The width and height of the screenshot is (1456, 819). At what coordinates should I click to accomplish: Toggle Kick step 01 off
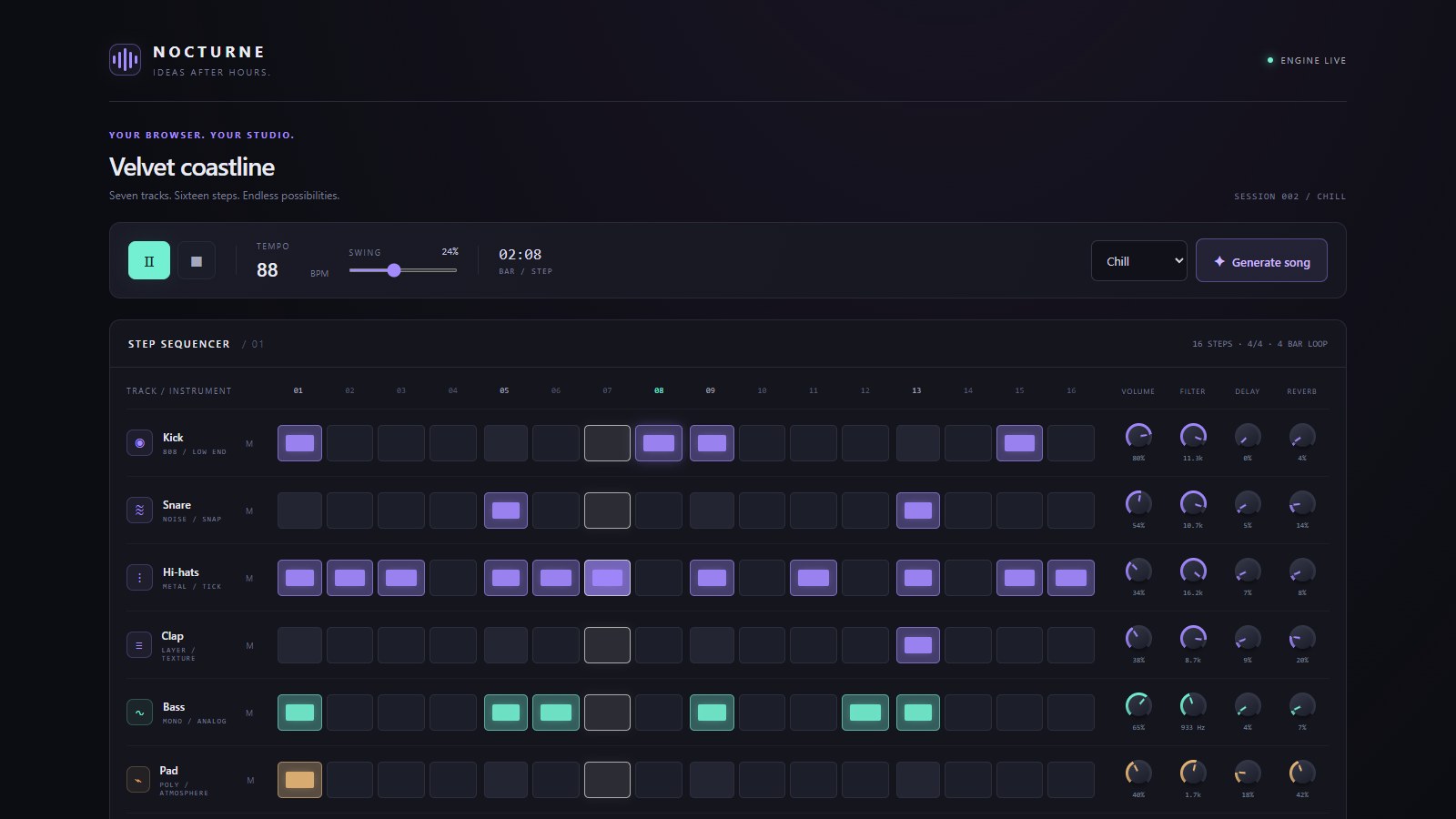coord(299,443)
